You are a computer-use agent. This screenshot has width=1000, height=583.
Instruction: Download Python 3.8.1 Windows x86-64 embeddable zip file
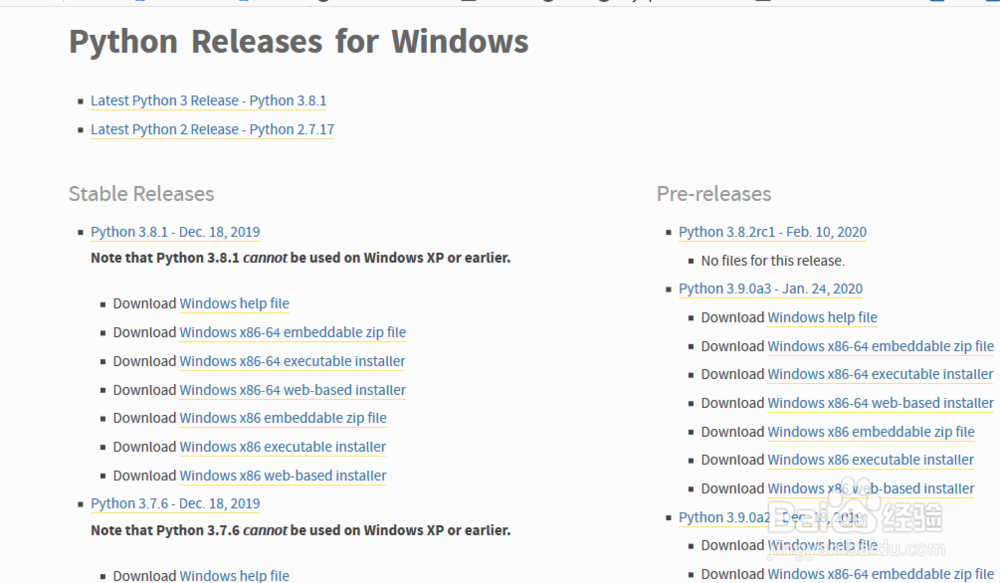pos(293,332)
